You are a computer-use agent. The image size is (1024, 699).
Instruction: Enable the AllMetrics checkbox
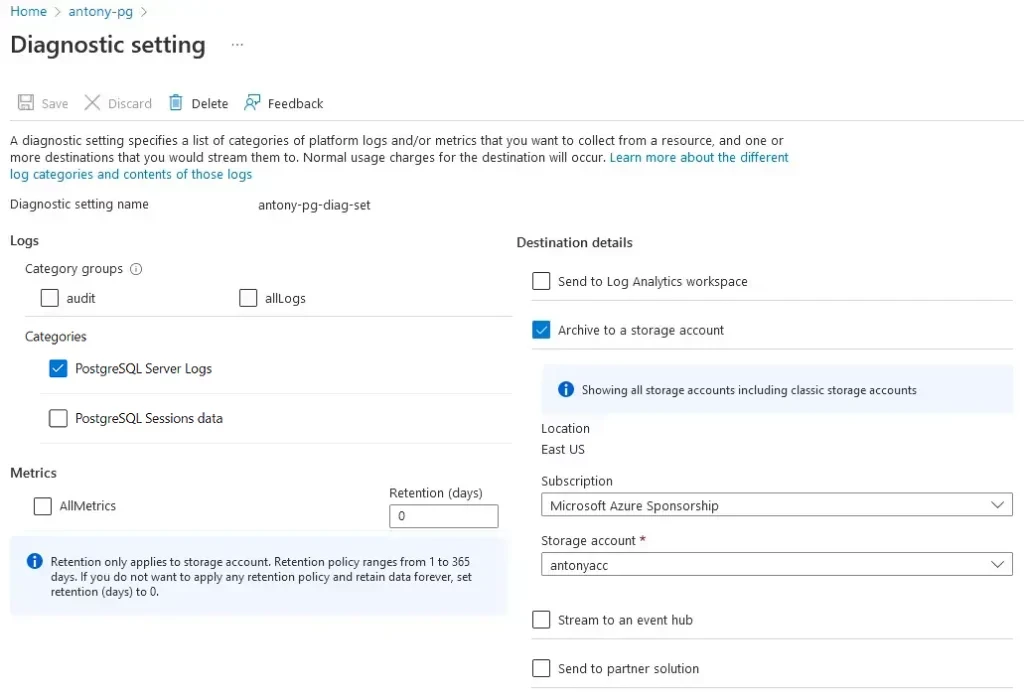pos(42,506)
